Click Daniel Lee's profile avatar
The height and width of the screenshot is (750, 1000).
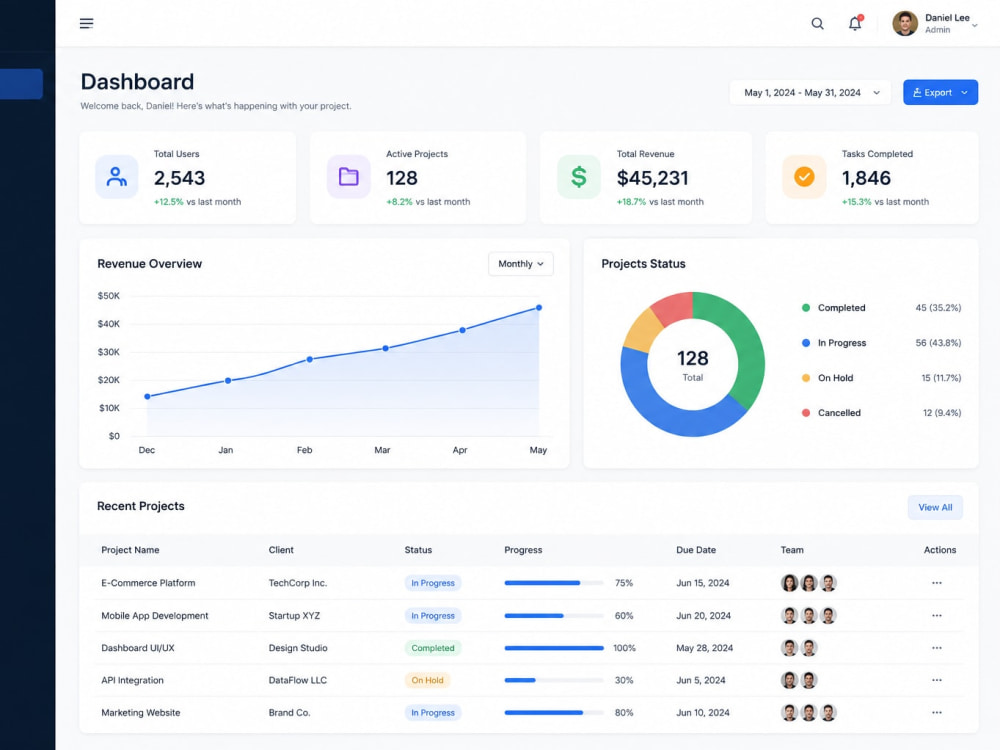(x=904, y=24)
